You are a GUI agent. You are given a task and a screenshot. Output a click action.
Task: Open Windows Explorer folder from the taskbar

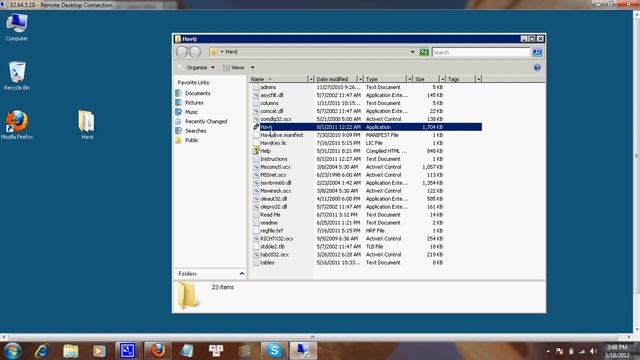coord(71,351)
